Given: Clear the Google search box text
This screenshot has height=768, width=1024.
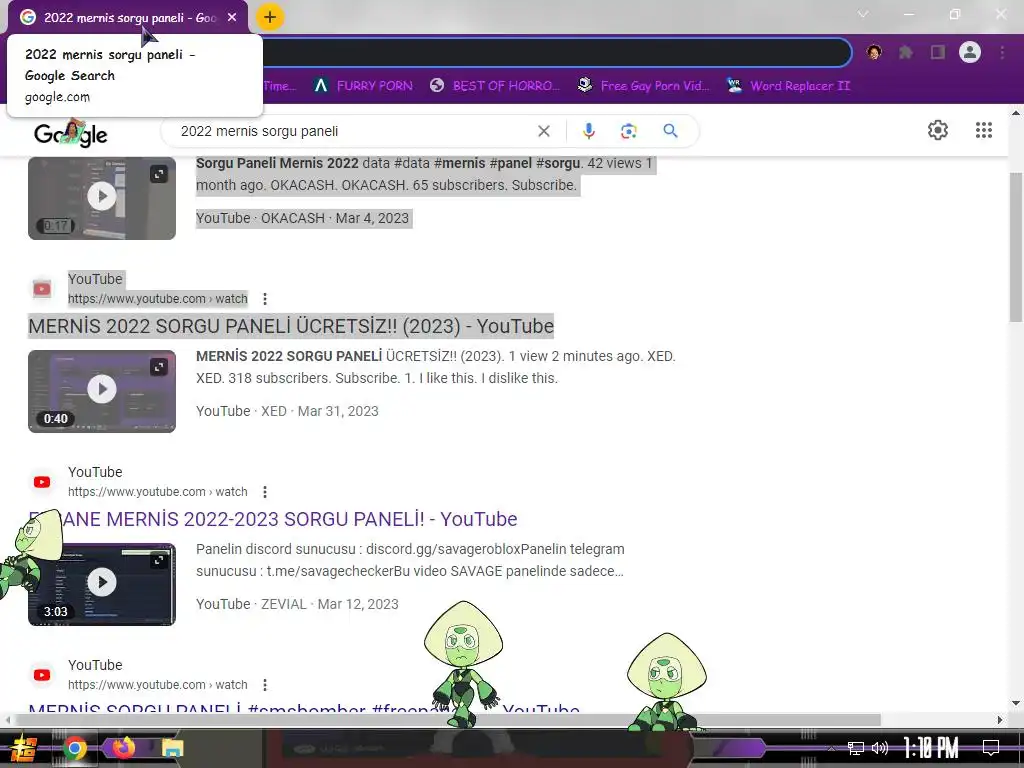Looking at the screenshot, I should pyautogui.click(x=543, y=131).
